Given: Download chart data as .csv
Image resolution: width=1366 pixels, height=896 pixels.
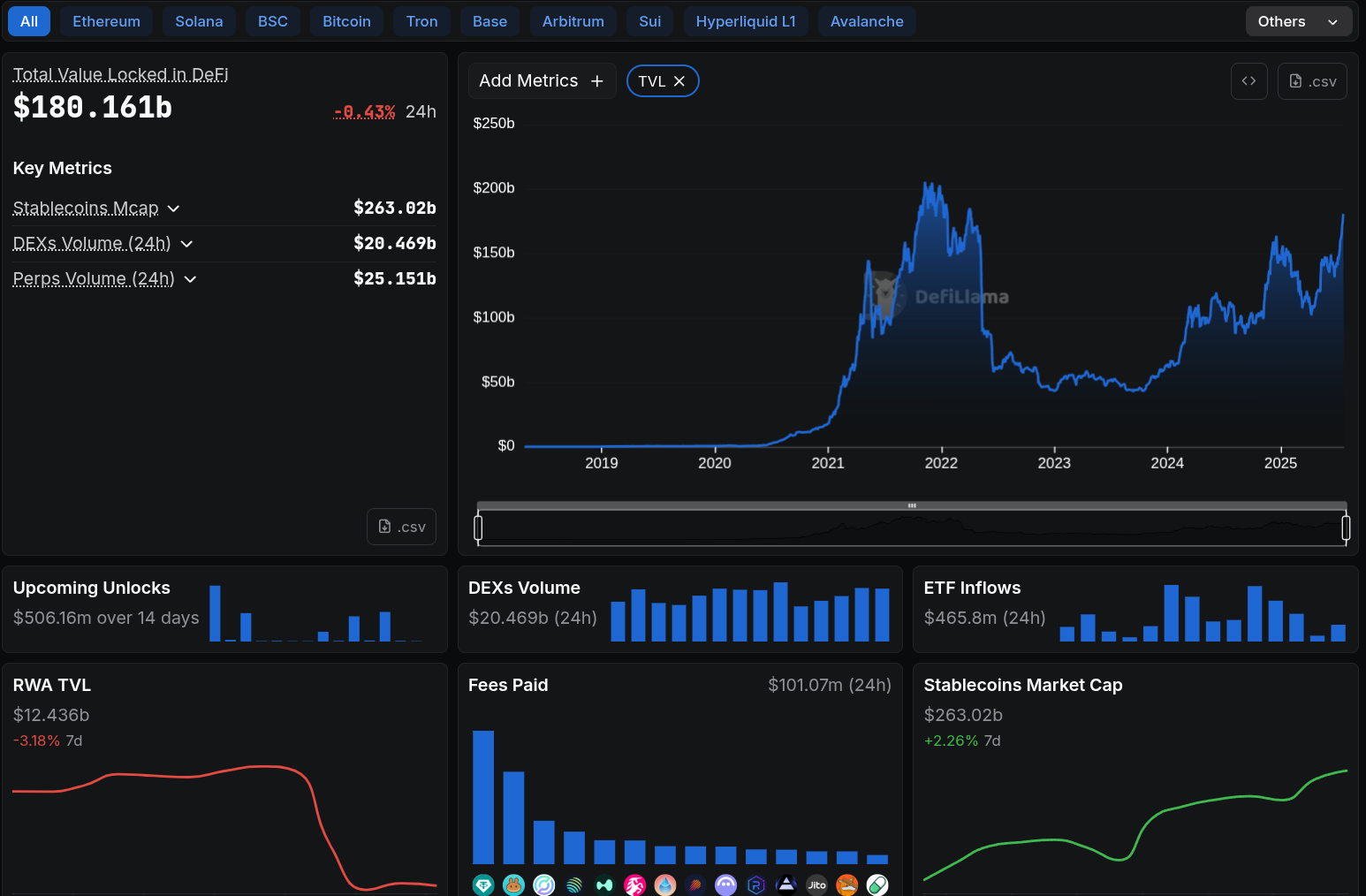Looking at the screenshot, I should [1312, 81].
